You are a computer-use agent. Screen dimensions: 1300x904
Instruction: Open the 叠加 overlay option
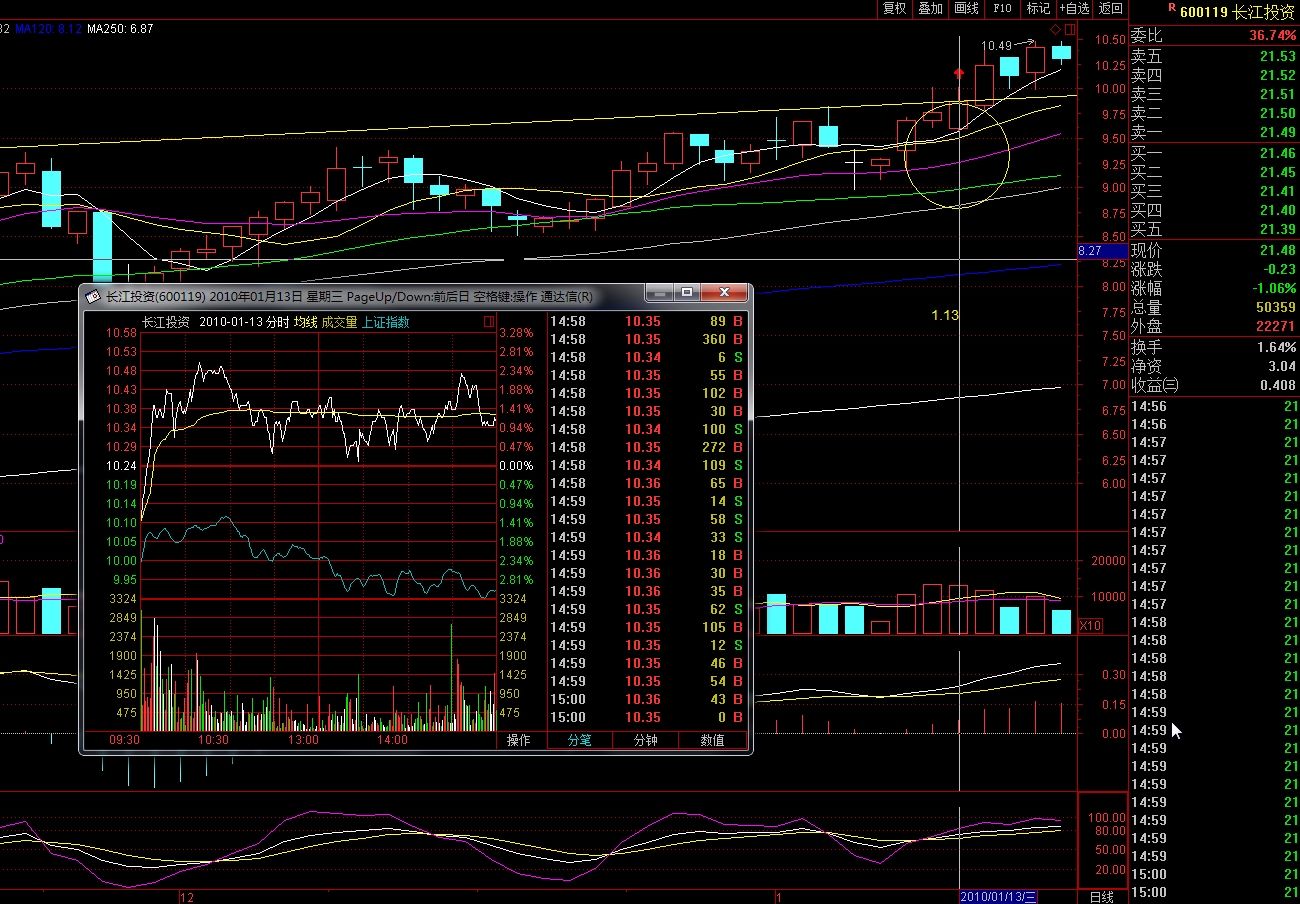coord(930,9)
